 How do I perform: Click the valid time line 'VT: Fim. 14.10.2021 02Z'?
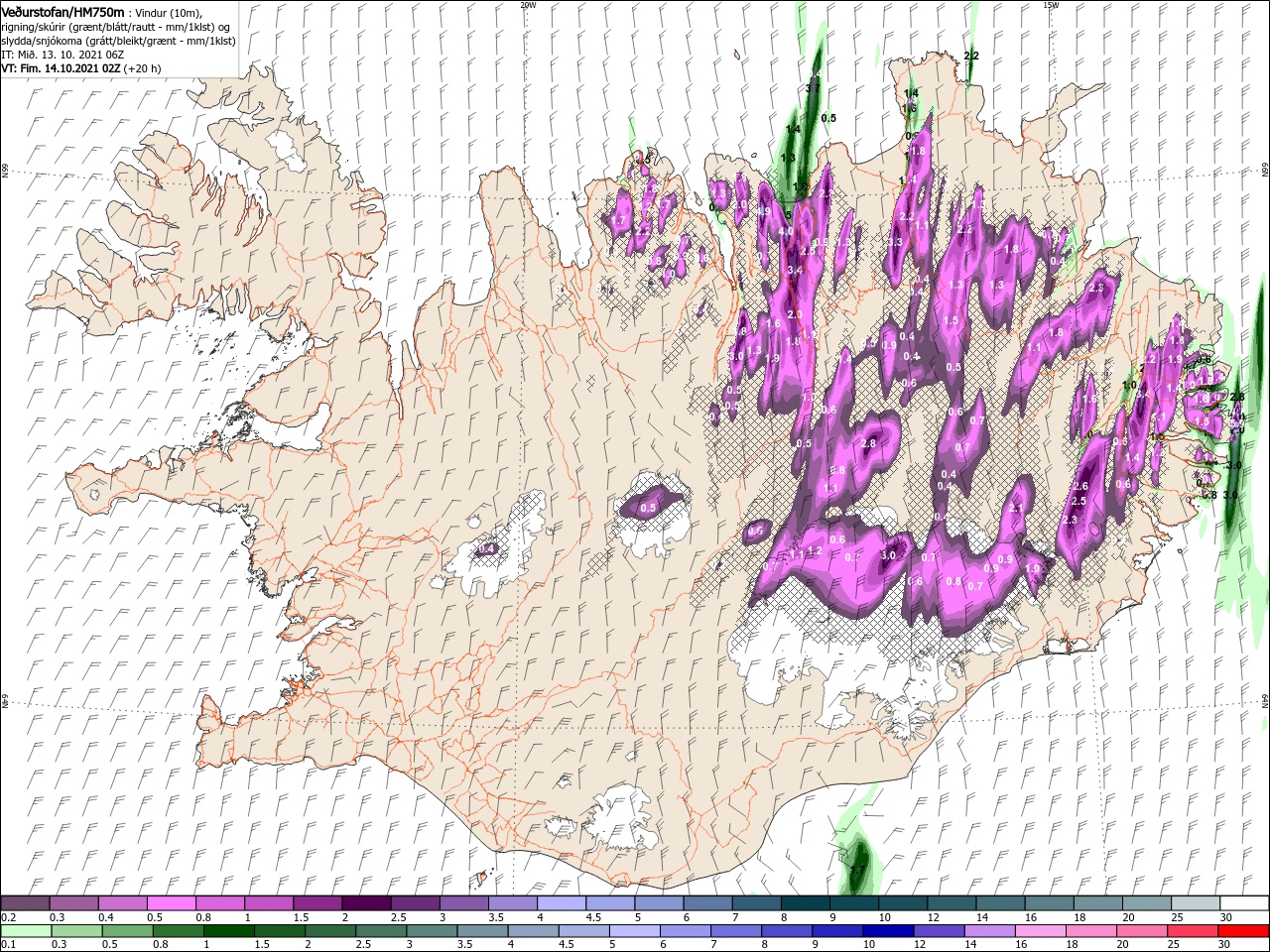(61, 68)
